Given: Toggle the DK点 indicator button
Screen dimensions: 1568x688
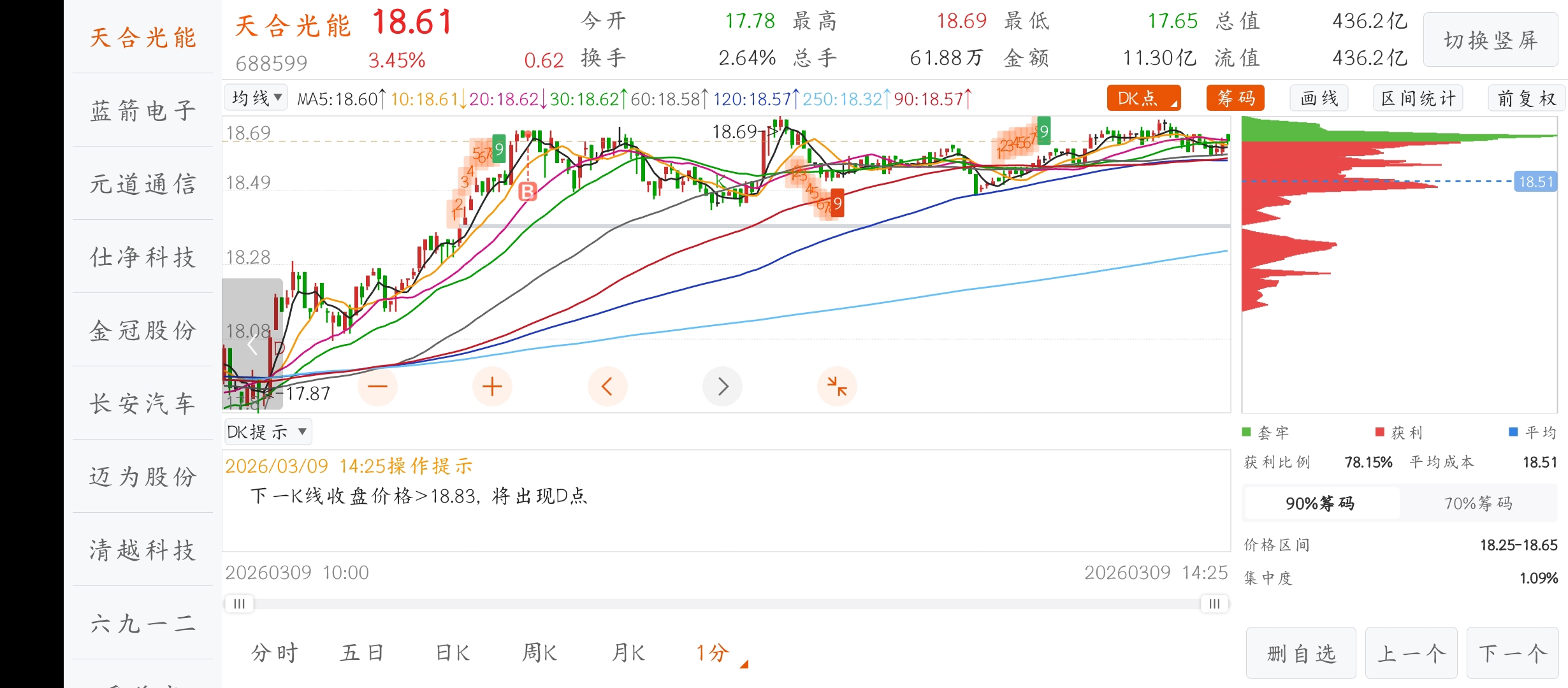Looking at the screenshot, I should click(x=1143, y=98).
